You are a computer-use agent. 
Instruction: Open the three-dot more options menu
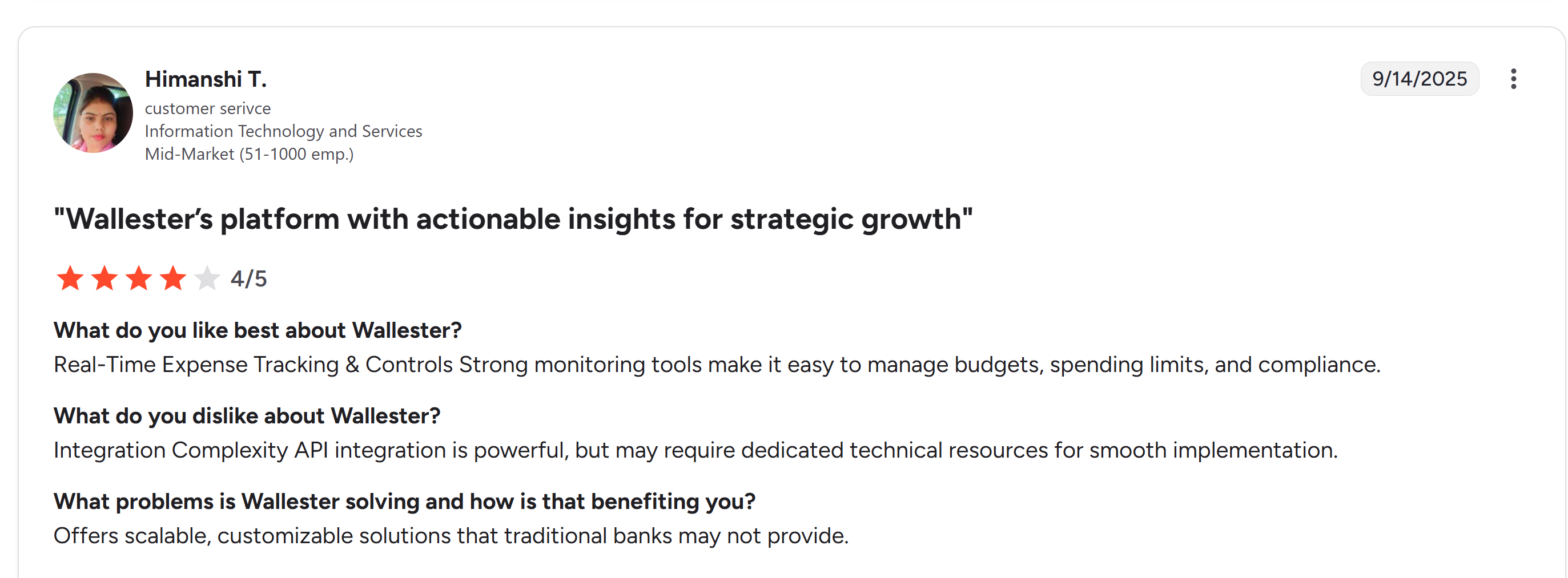(1513, 79)
